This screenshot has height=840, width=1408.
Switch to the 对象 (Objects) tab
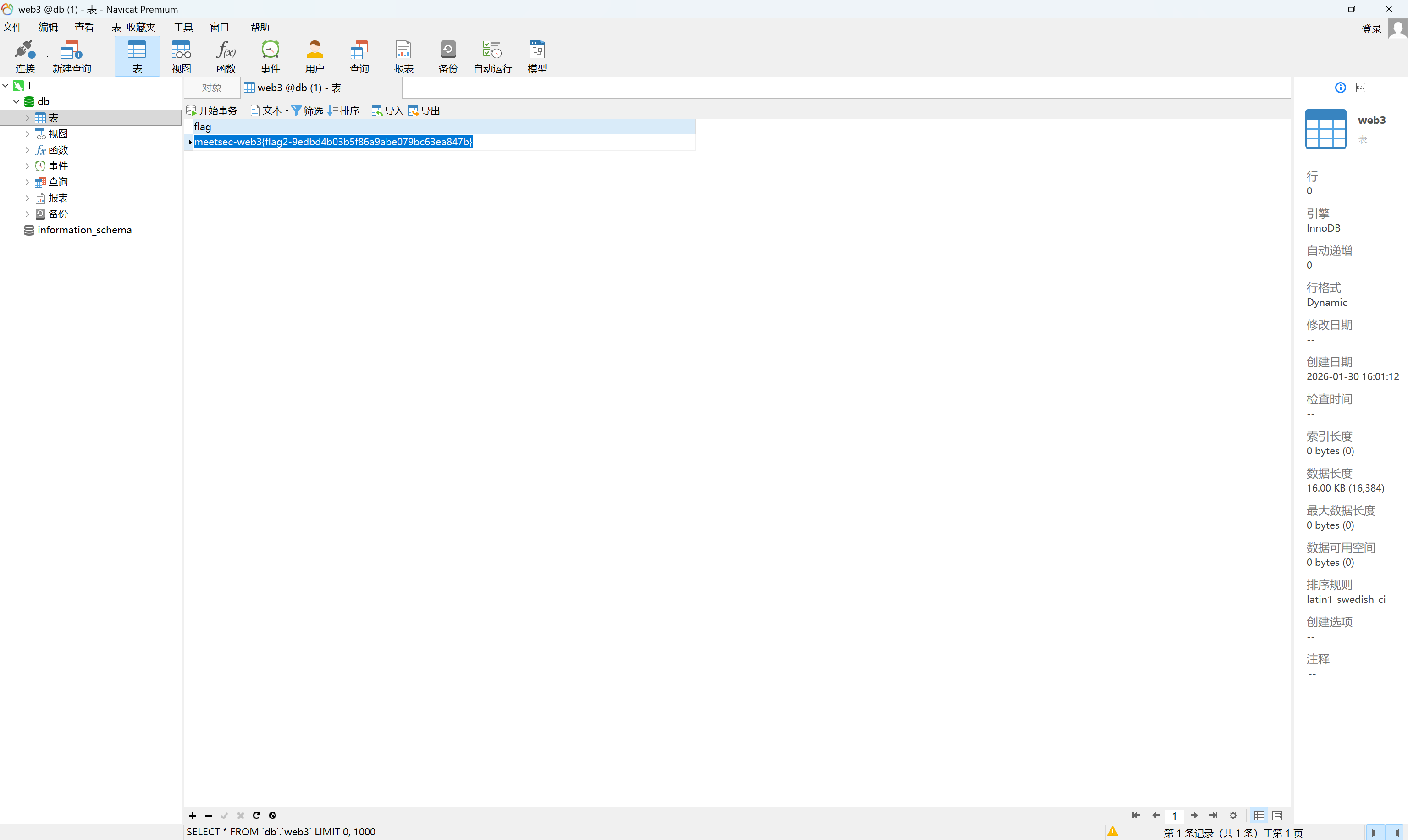tap(212, 88)
